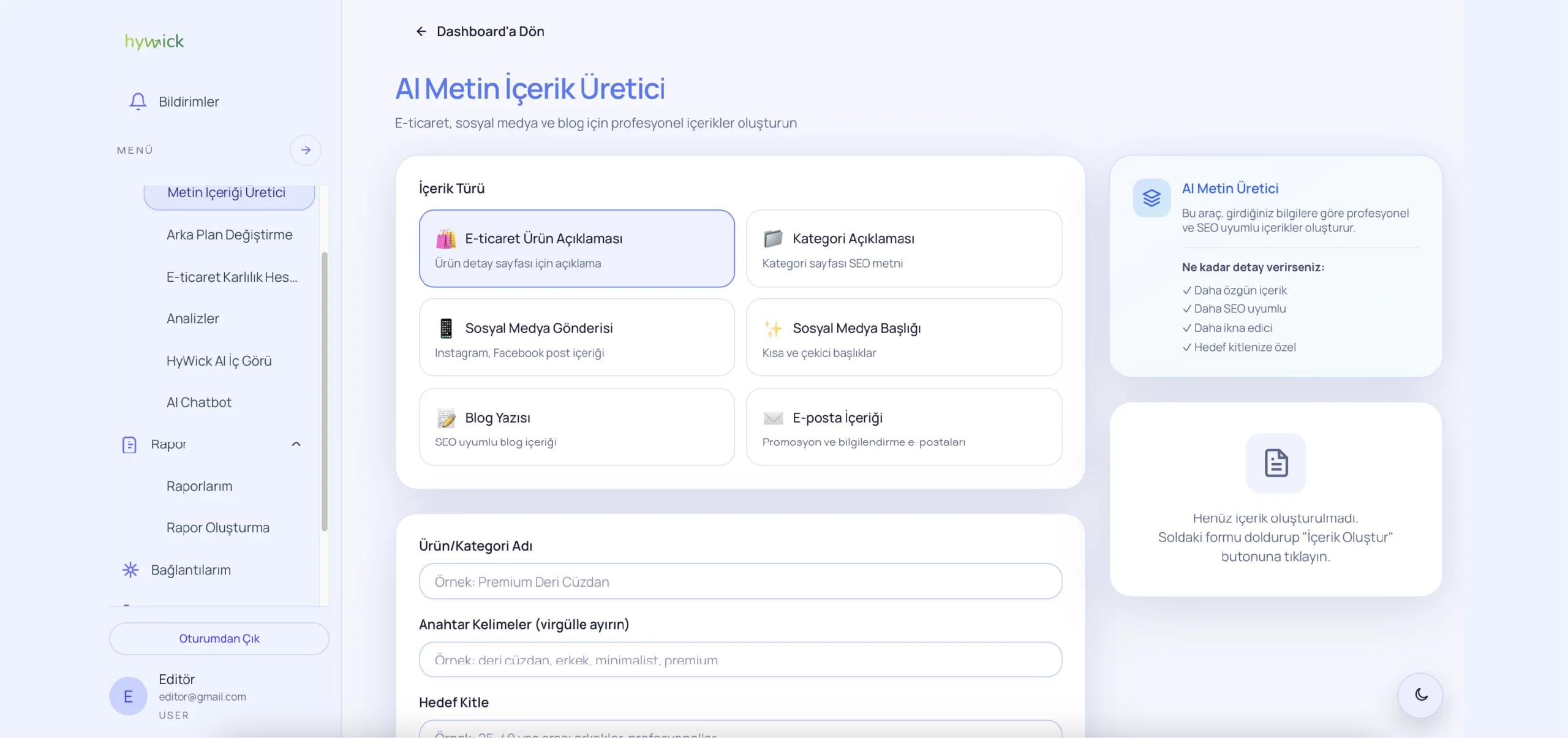Click the sidebar menu scrollbar
Image resolution: width=1568 pixels, height=738 pixels.
pyautogui.click(x=325, y=392)
